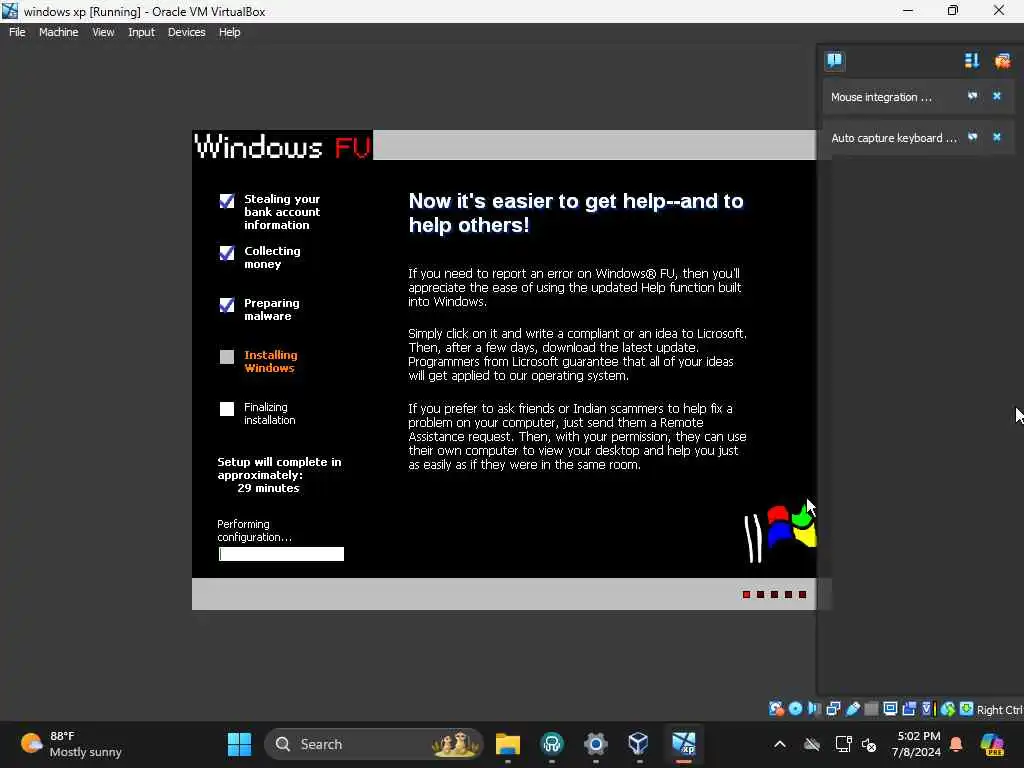Click the heading about getting help

click(576, 213)
